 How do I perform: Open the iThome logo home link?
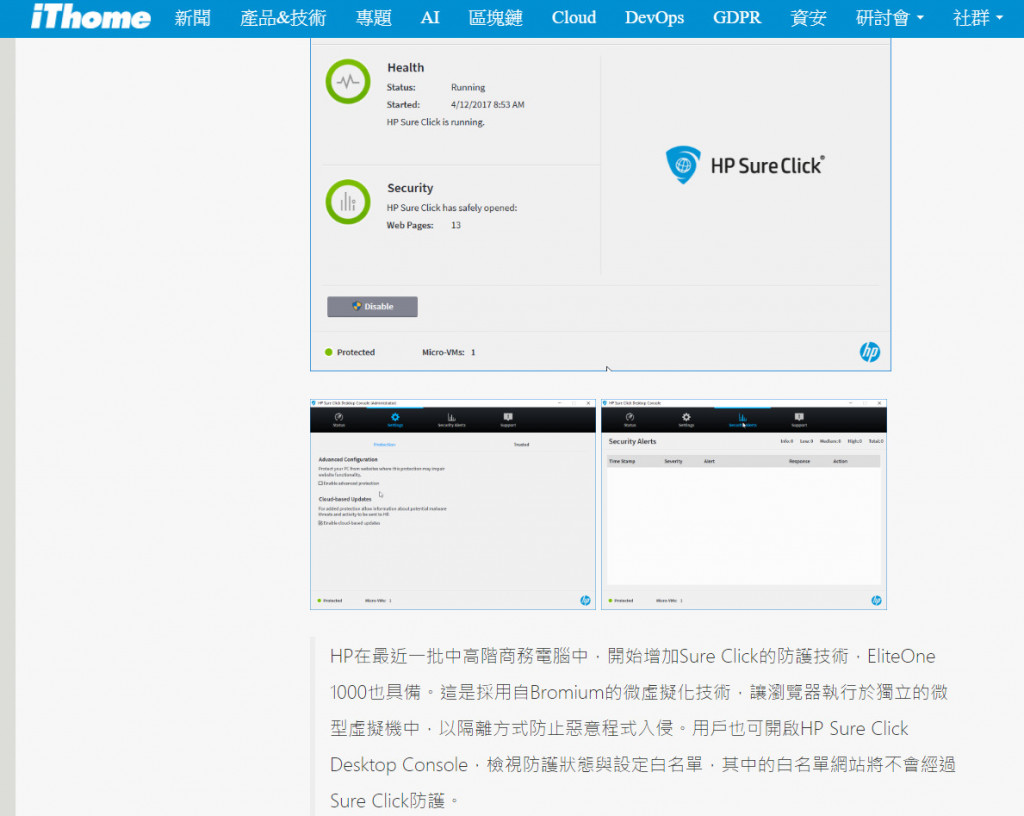click(x=91, y=18)
